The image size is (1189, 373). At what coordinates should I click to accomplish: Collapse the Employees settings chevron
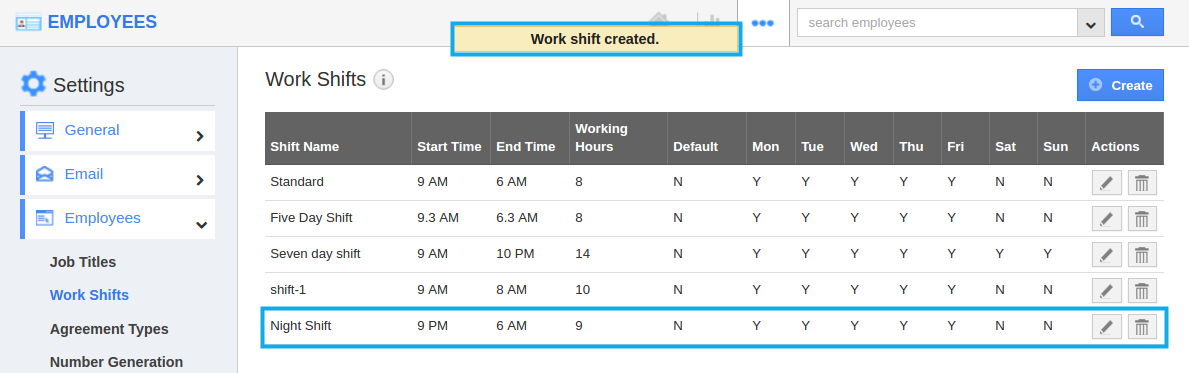tap(201, 224)
